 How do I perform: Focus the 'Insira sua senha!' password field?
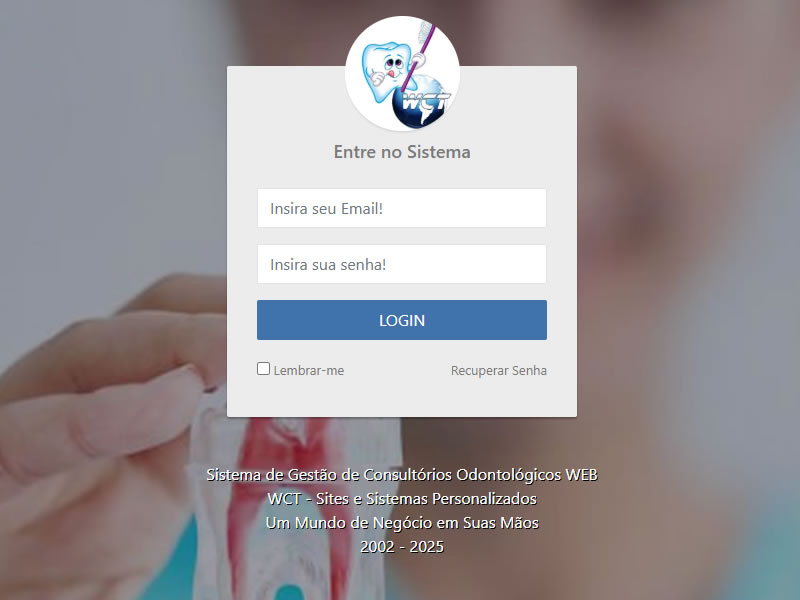402,264
